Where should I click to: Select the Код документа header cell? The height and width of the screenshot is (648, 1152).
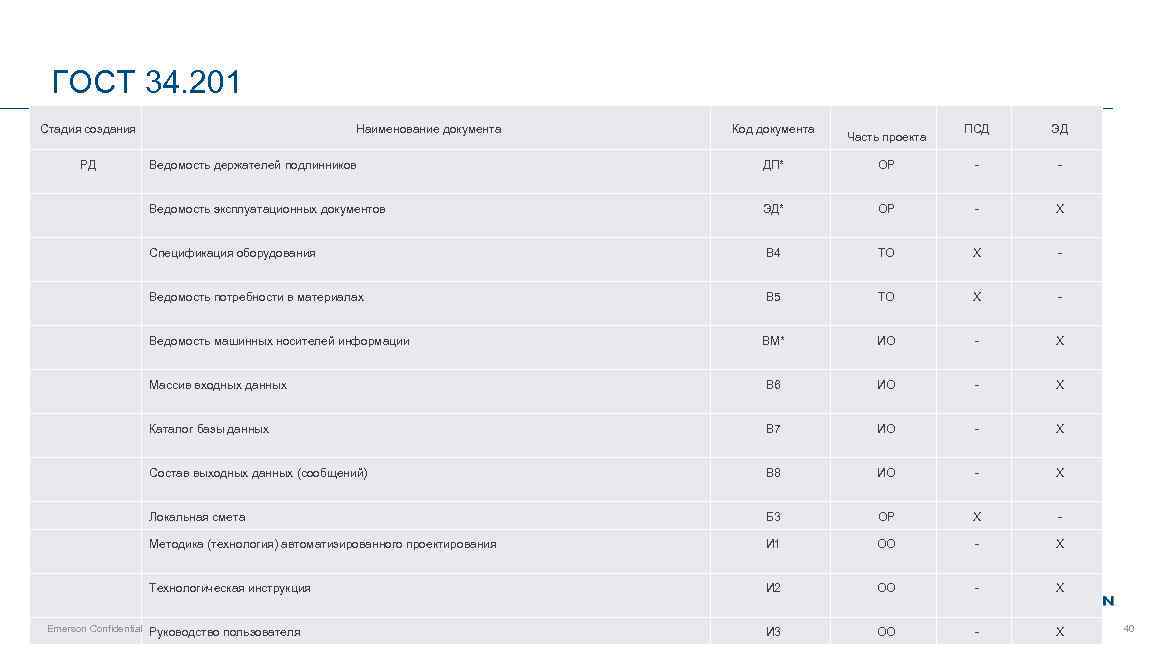[x=773, y=129]
